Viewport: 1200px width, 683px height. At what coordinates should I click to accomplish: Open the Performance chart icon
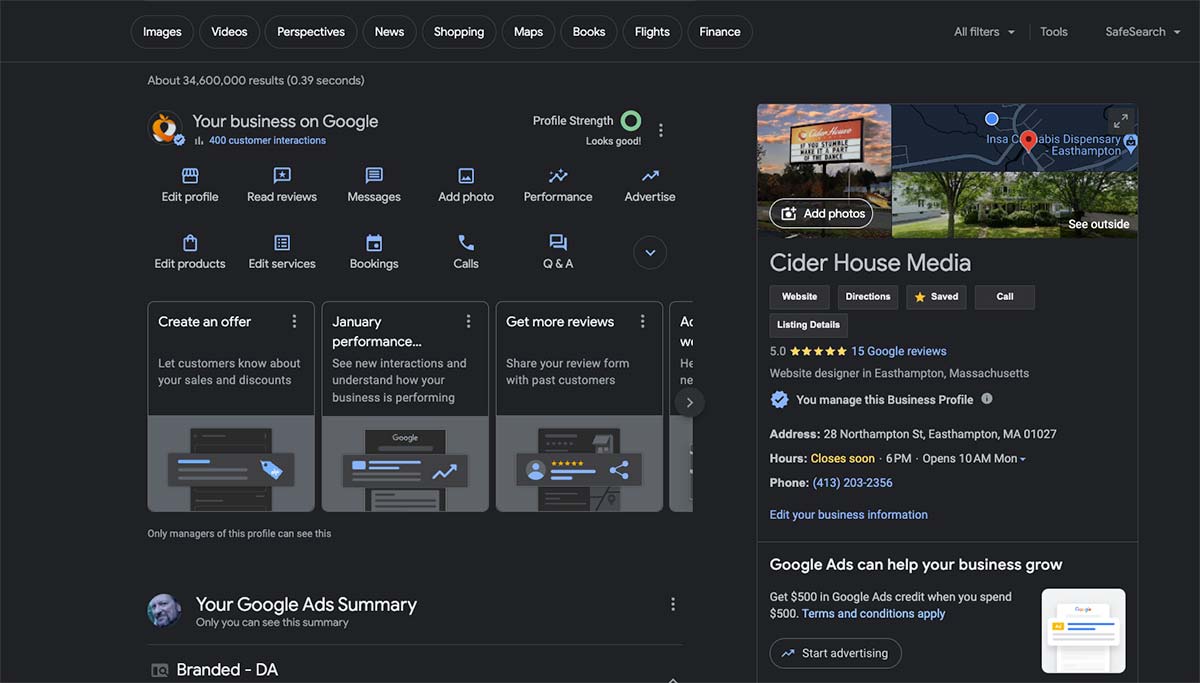click(558, 176)
